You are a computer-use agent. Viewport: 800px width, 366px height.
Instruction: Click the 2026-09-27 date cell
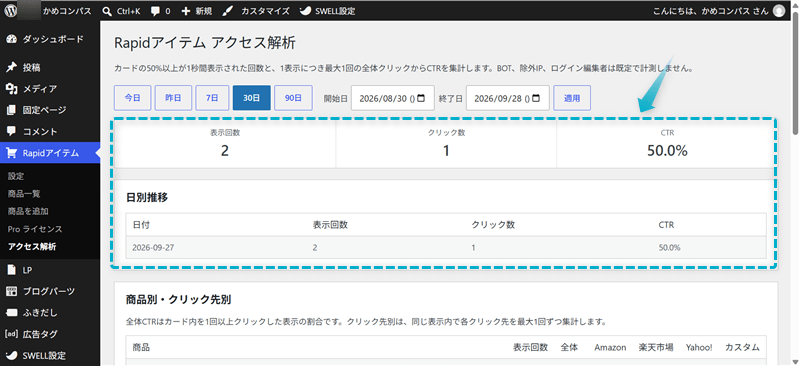[154, 248]
